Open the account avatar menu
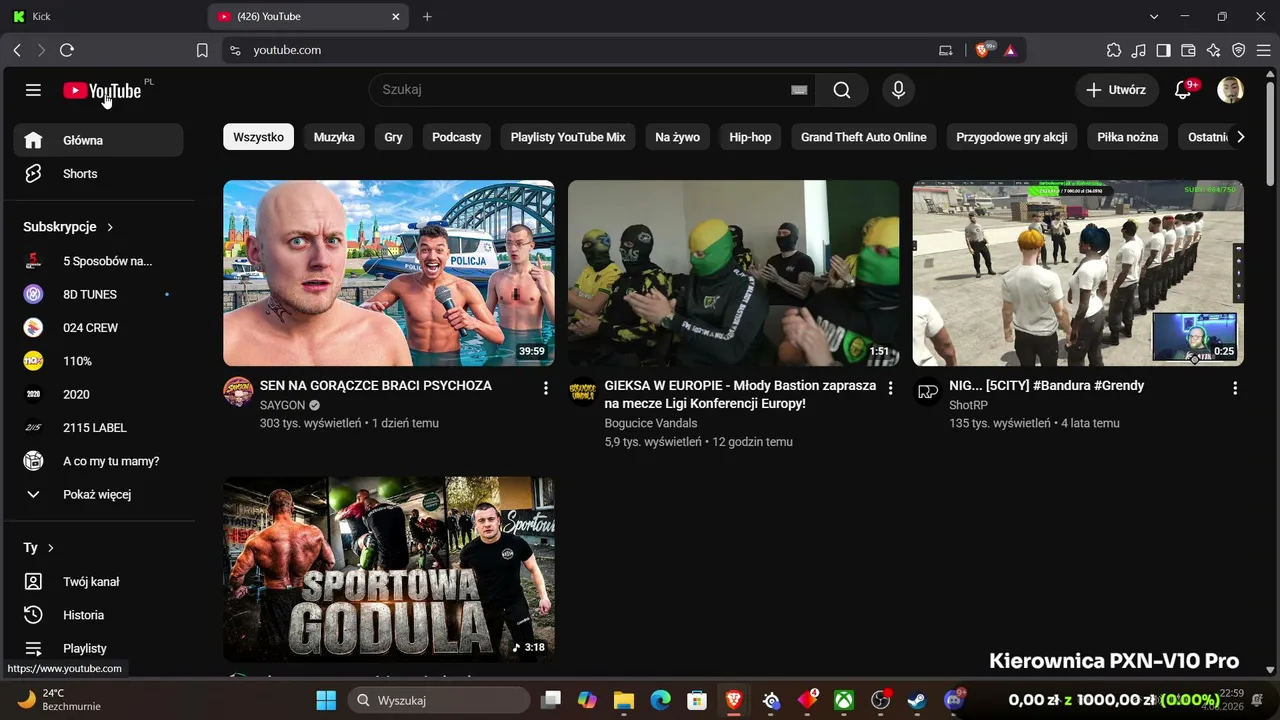The image size is (1280, 720). pyautogui.click(x=1230, y=90)
